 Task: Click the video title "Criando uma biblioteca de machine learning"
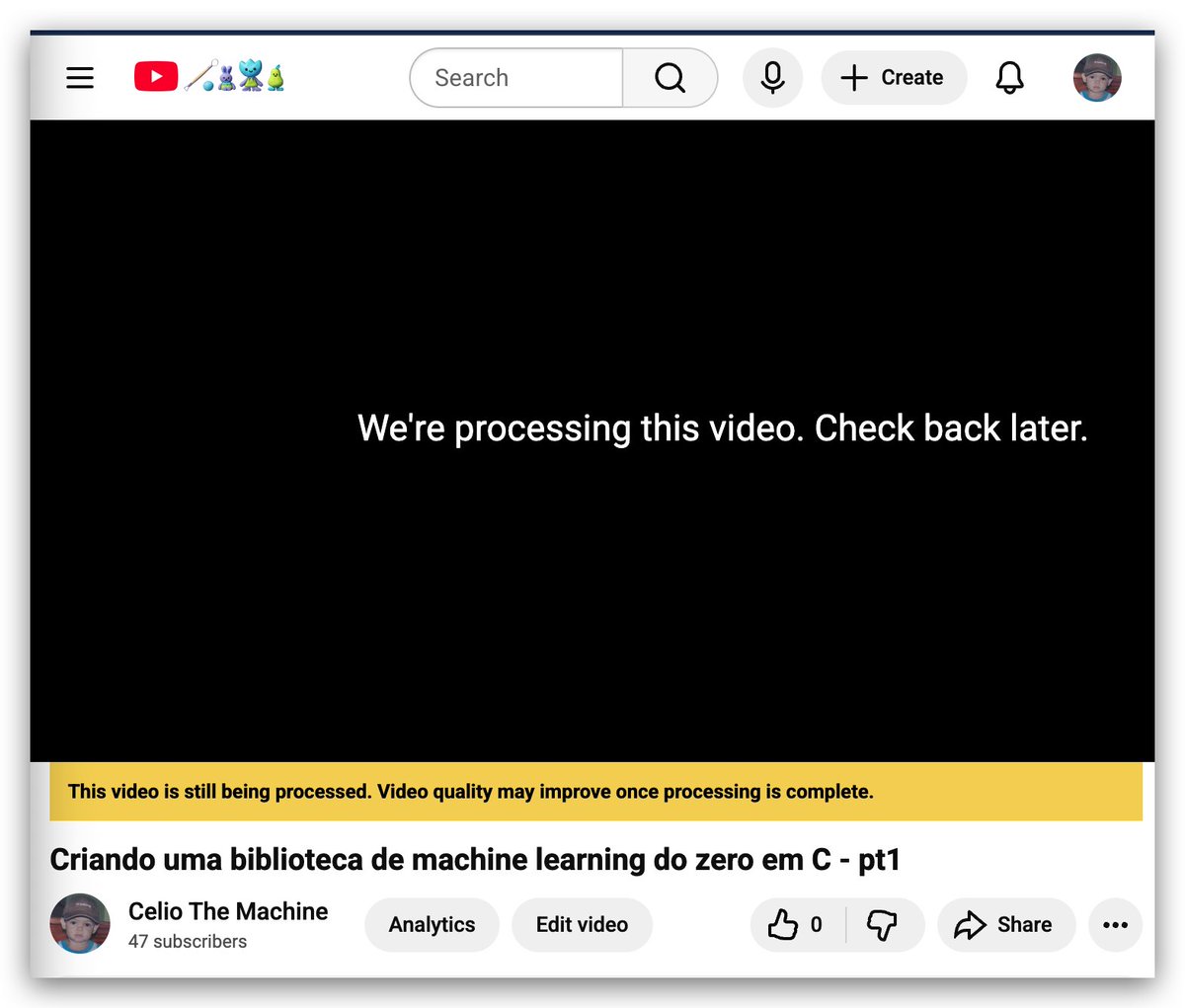point(475,860)
